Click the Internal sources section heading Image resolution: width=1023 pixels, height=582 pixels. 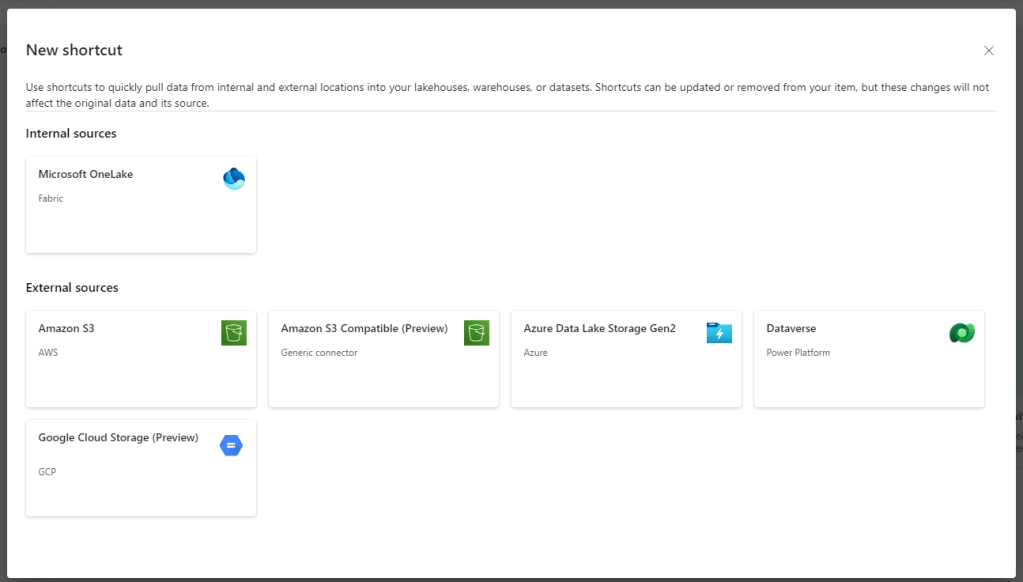pos(71,134)
